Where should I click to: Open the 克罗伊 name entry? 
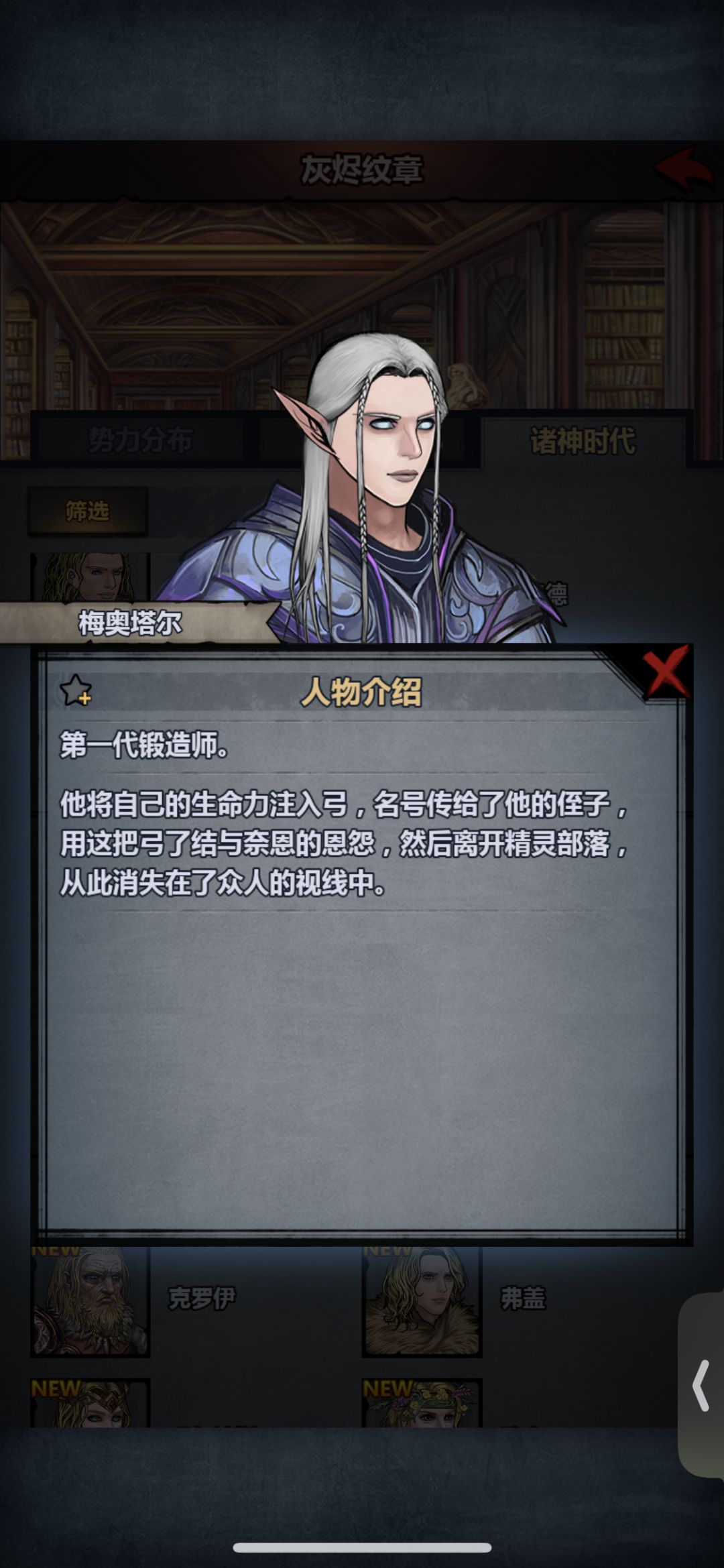pos(202,1299)
